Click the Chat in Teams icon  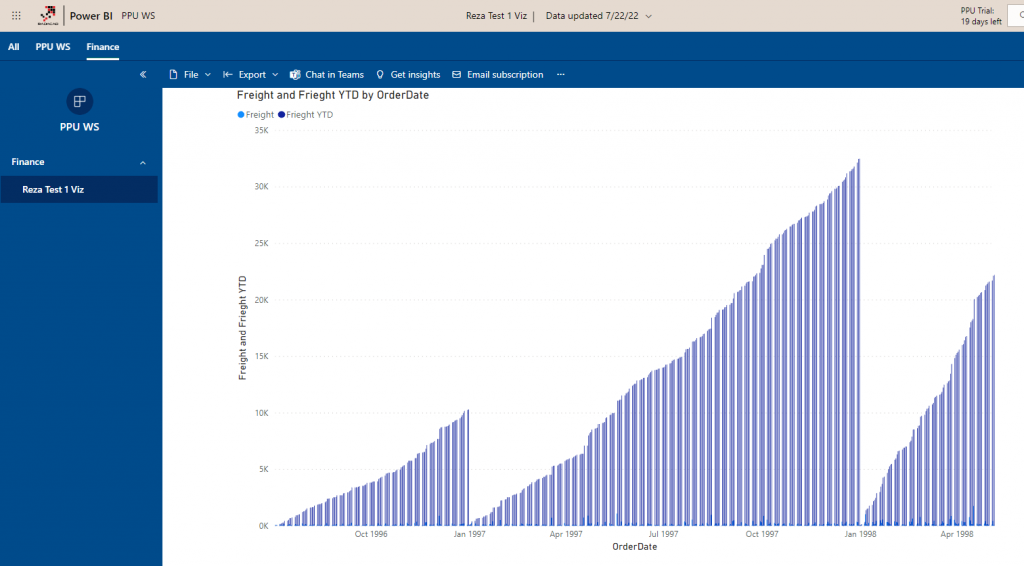295,75
